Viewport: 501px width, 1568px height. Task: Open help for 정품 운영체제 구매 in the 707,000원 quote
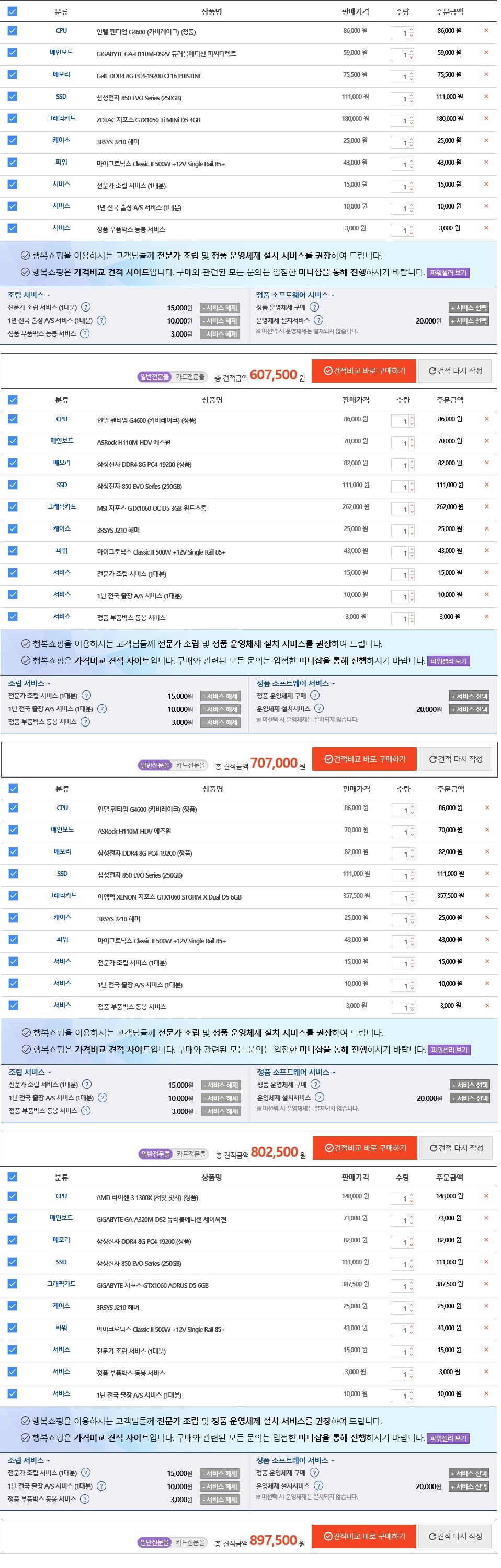click(315, 696)
